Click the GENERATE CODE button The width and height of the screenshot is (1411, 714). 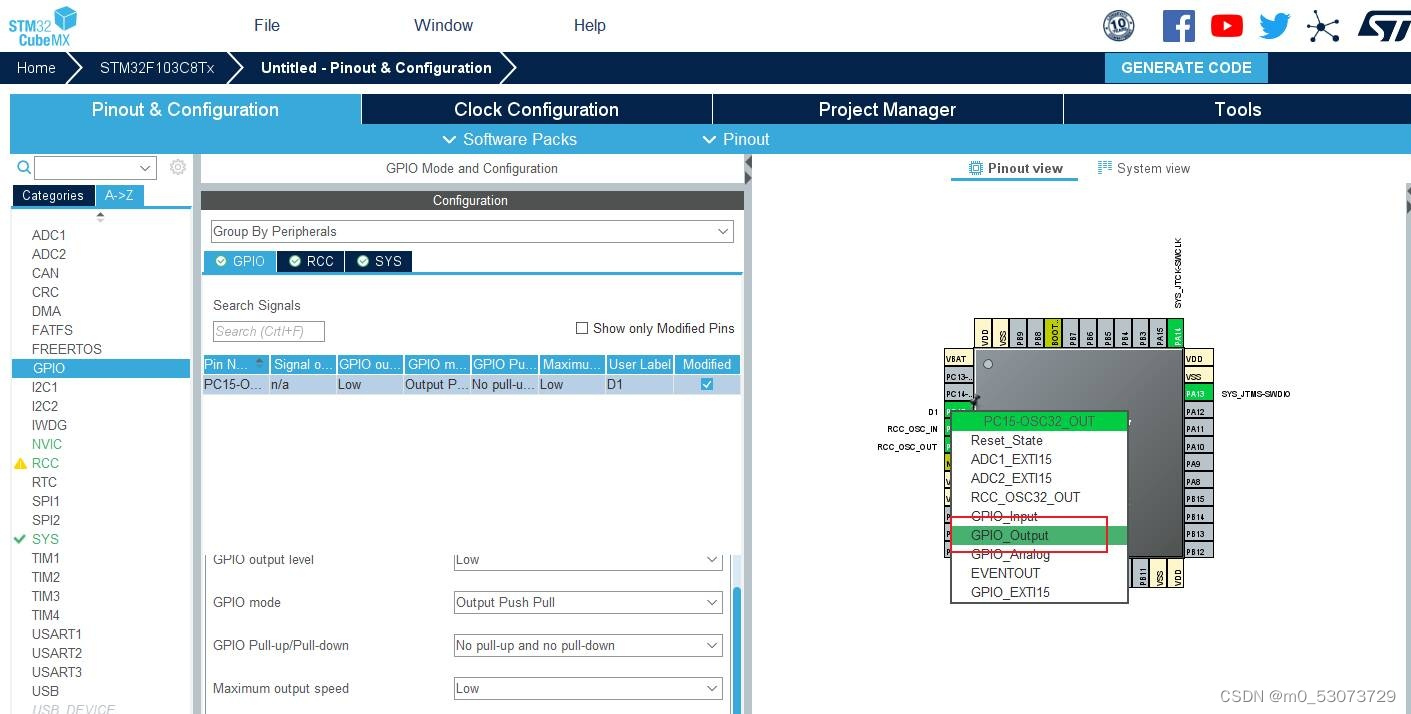point(1186,68)
